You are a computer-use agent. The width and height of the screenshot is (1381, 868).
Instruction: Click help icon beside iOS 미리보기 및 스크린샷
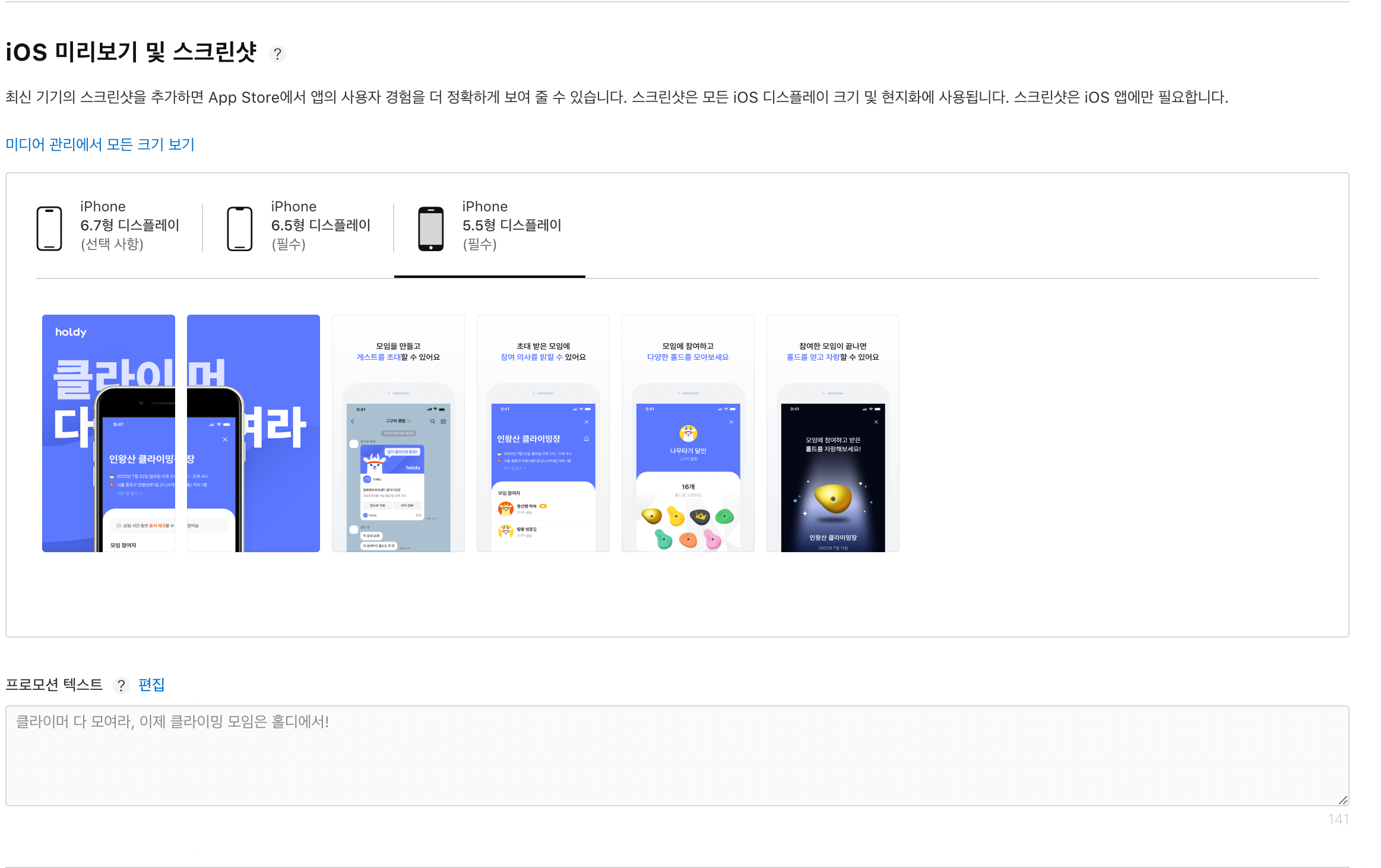click(x=277, y=54)
